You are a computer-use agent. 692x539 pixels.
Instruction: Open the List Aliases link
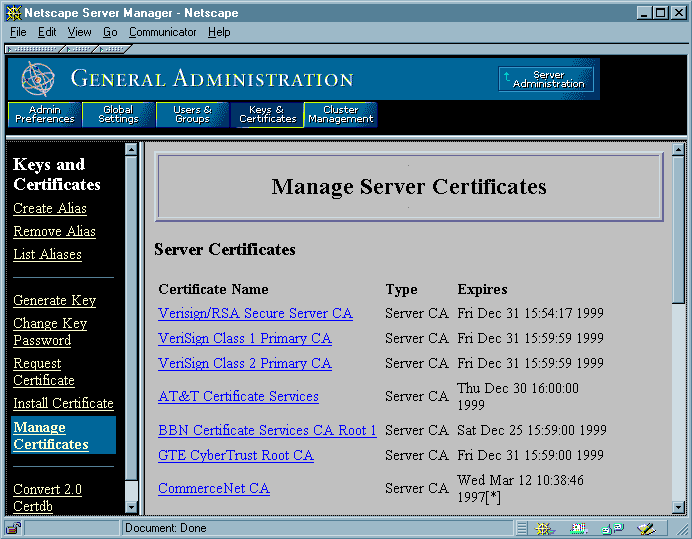(47, 254)
